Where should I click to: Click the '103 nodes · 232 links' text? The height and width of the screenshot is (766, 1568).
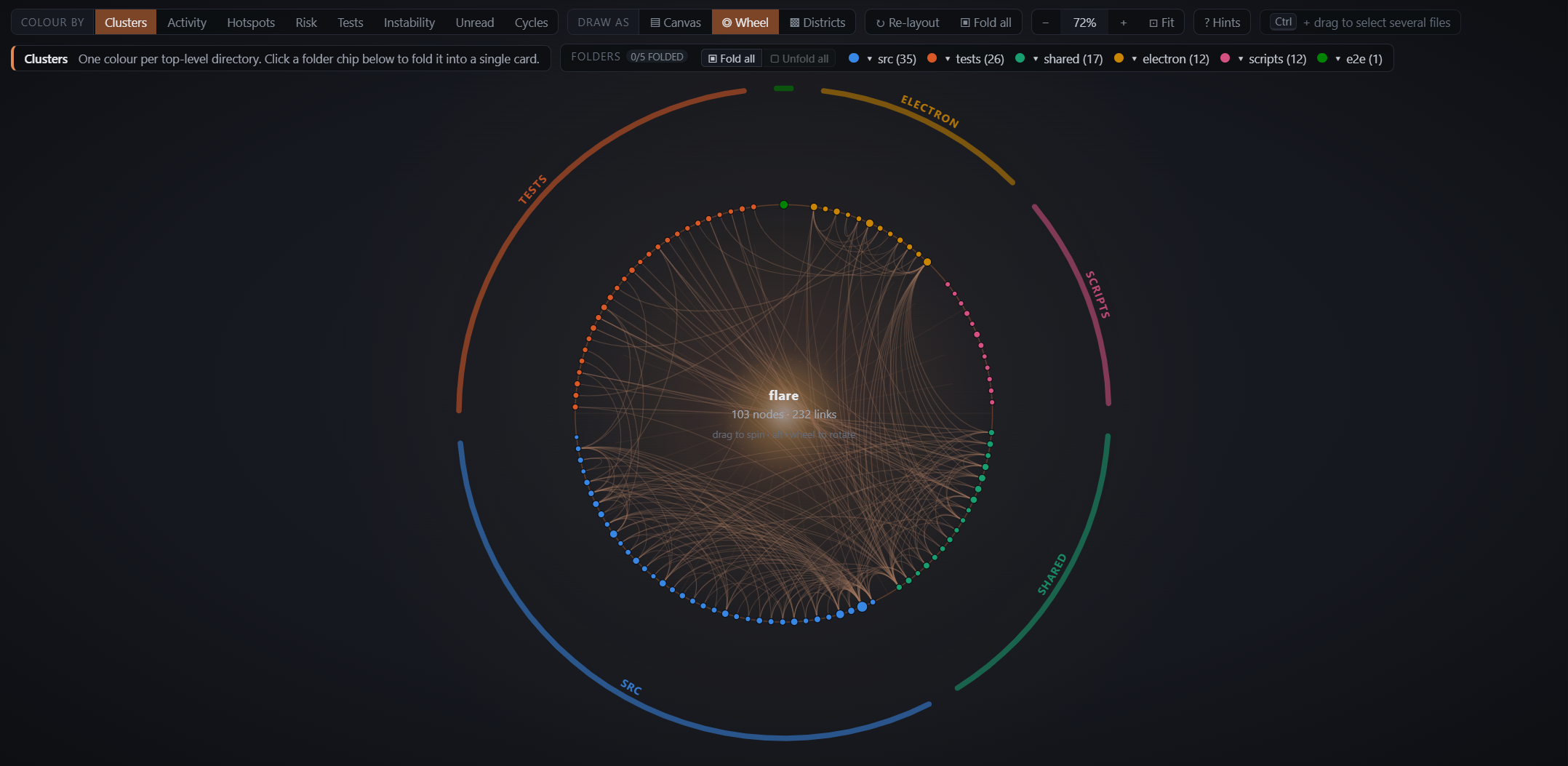[x=783, y=414]
